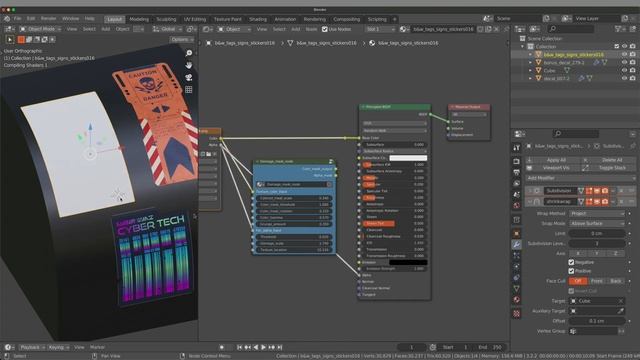Click the pan view hand gizmo
The width and height of the screenshot is (640, 360).
tap(189, 65)
